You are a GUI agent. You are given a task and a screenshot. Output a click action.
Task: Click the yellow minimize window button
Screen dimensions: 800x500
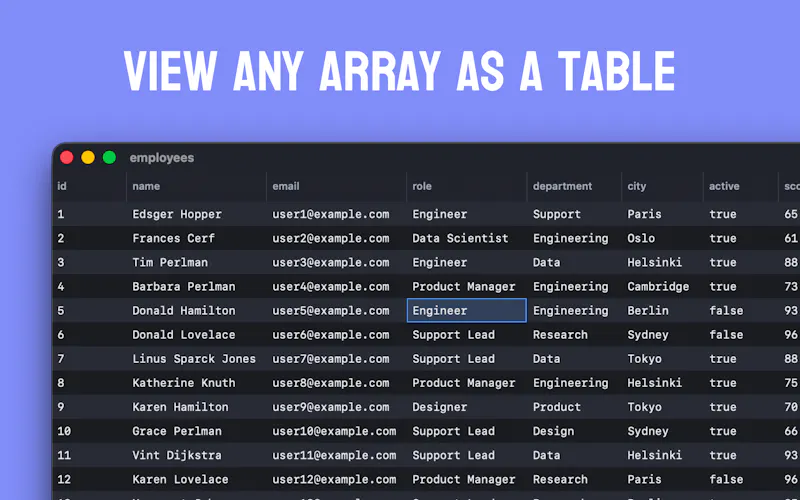88,158
